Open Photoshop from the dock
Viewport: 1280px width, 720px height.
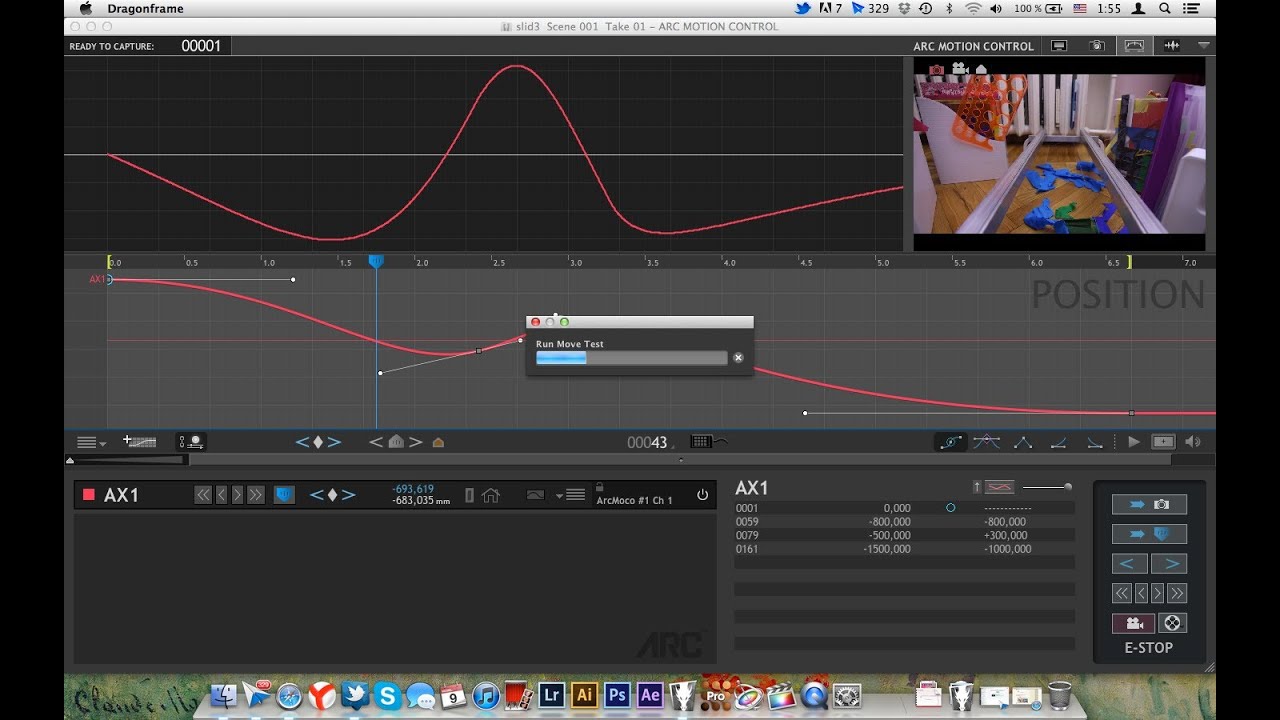(617, 695)
